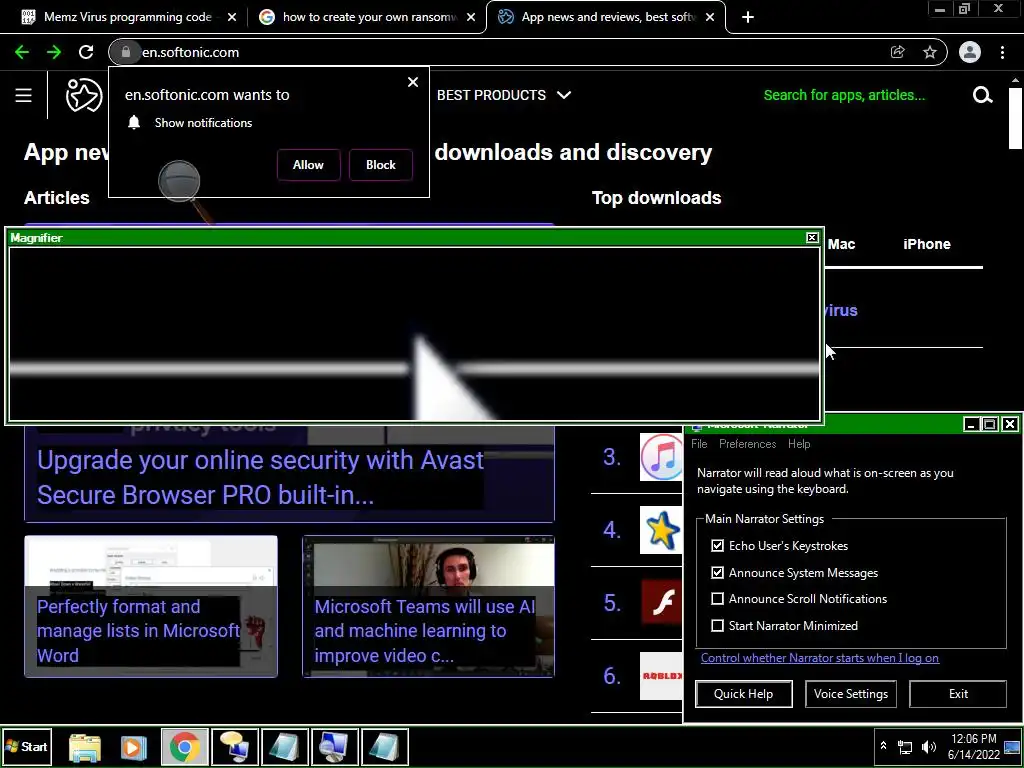The image size is (1024, 768).
Task: Enable Start Narrator Minimized
Action: coord(717,626)
